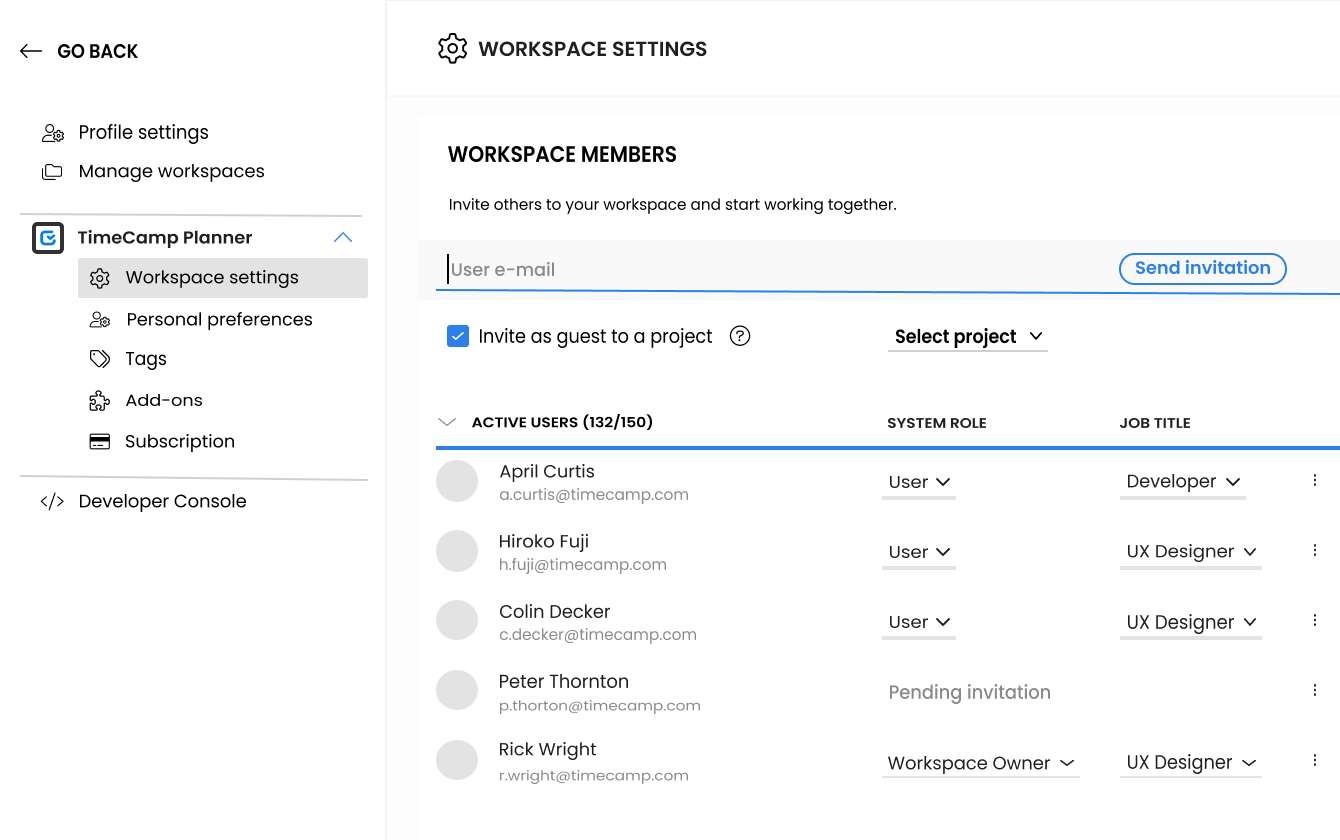The image size is (1340, 840).
Task: Click the SYSTEM ROLE column header
Action: click(x=937, y=423)
